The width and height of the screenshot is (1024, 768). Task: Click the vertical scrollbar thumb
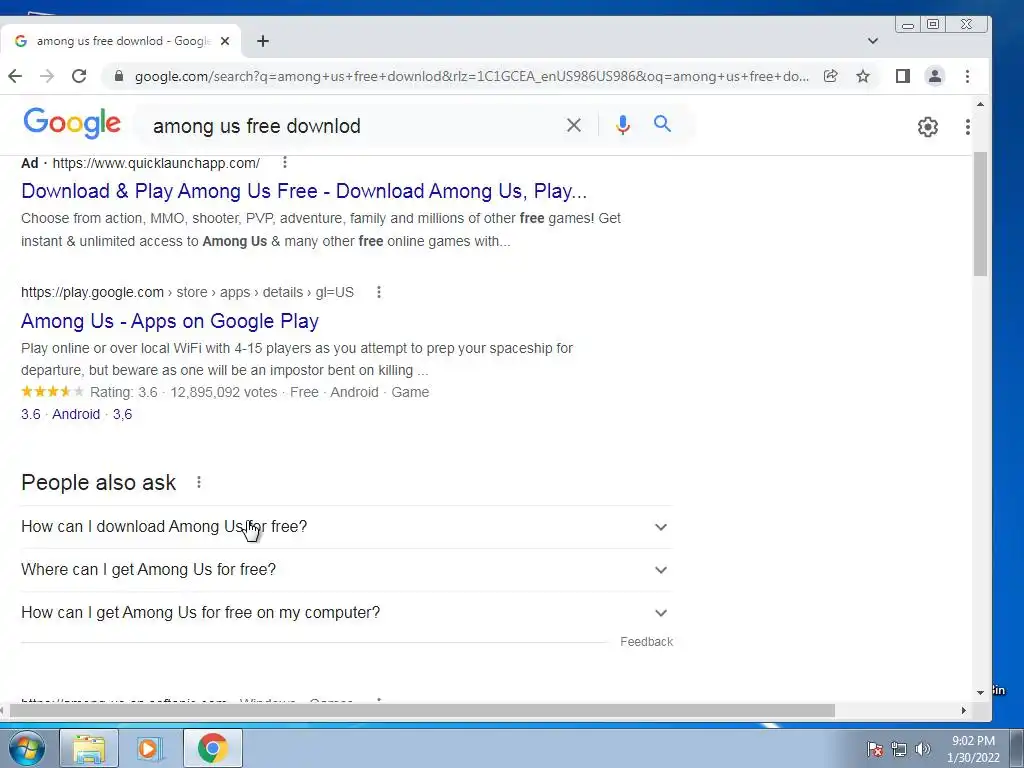(x=980, y=214)
